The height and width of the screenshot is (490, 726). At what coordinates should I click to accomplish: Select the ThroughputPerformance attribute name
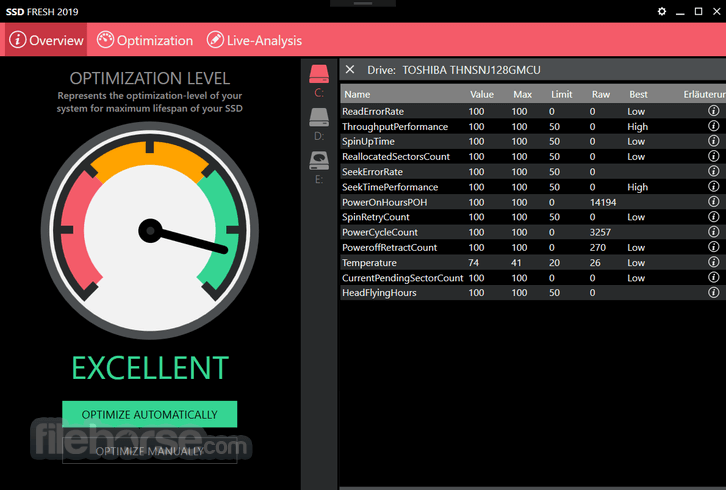coord(395,126)
